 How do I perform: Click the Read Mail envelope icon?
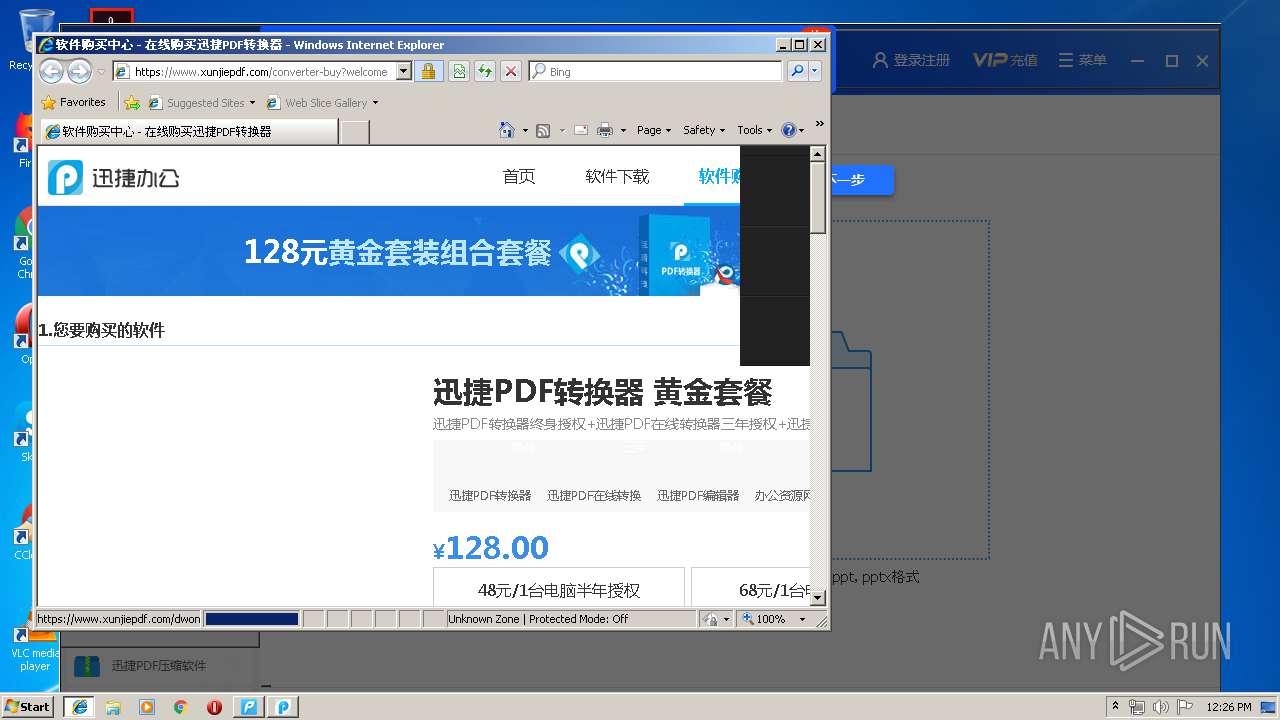click(x=580, y=130)
